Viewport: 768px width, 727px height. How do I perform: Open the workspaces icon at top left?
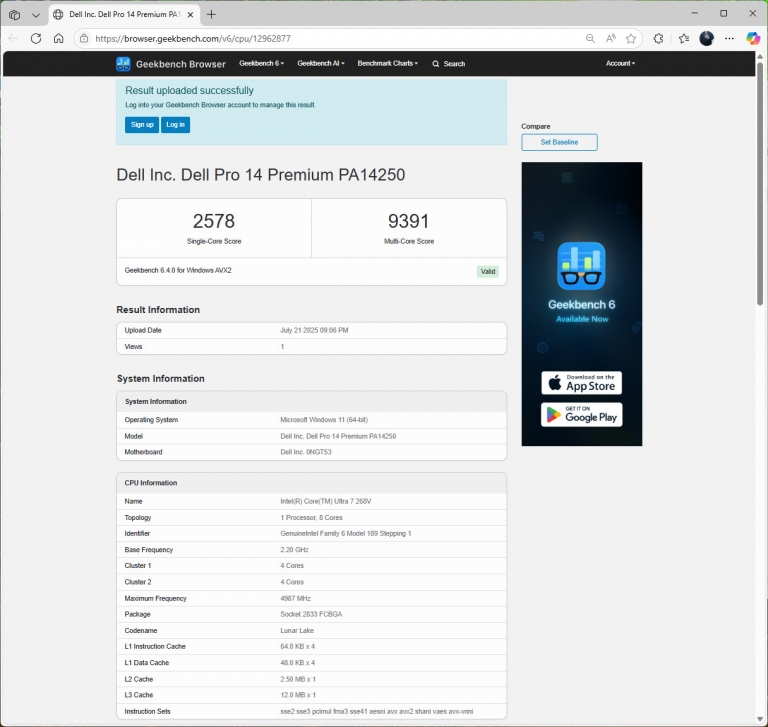15,15
